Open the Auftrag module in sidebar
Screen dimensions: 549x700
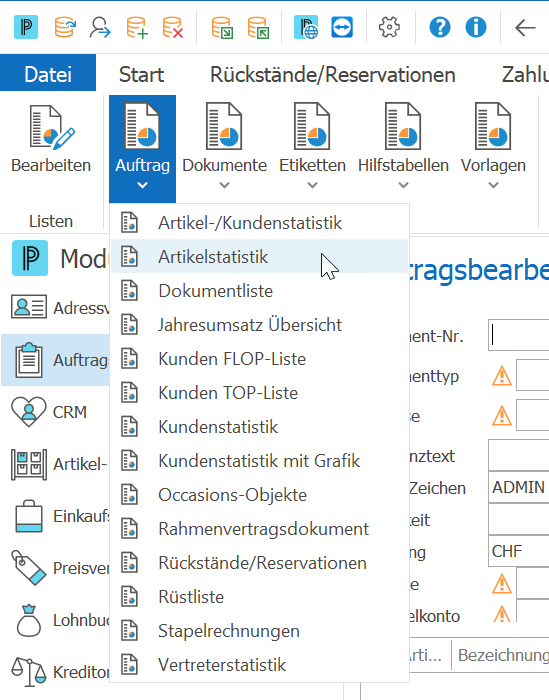55,360
